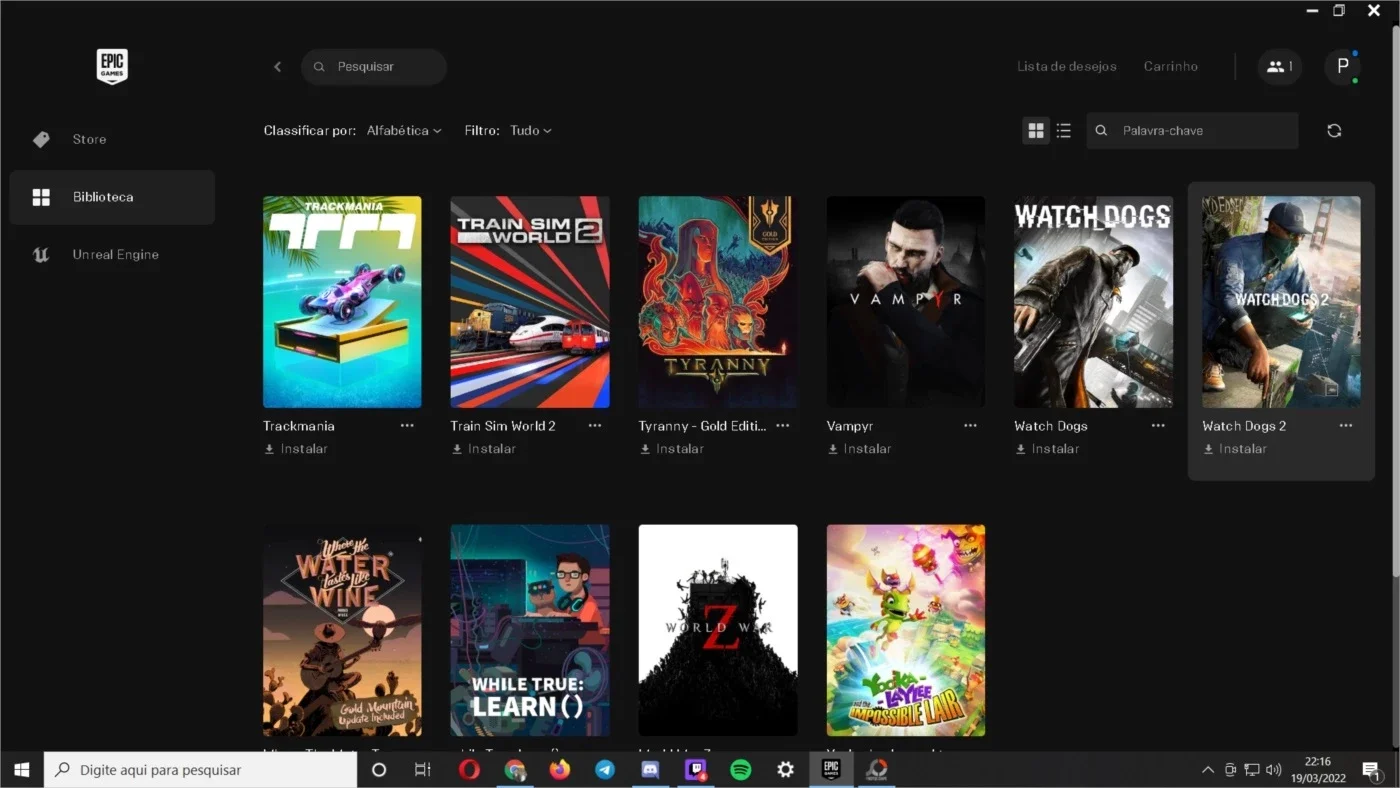Switch to list view layout

pos(1064,131)
